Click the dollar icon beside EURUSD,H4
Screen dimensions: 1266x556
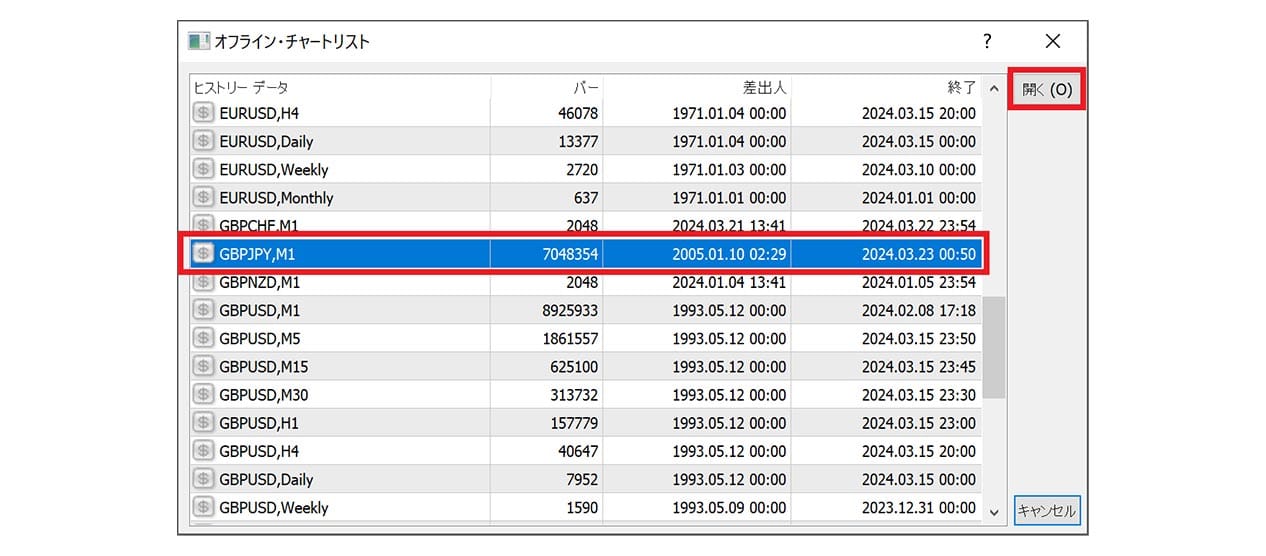pos(203,113)
